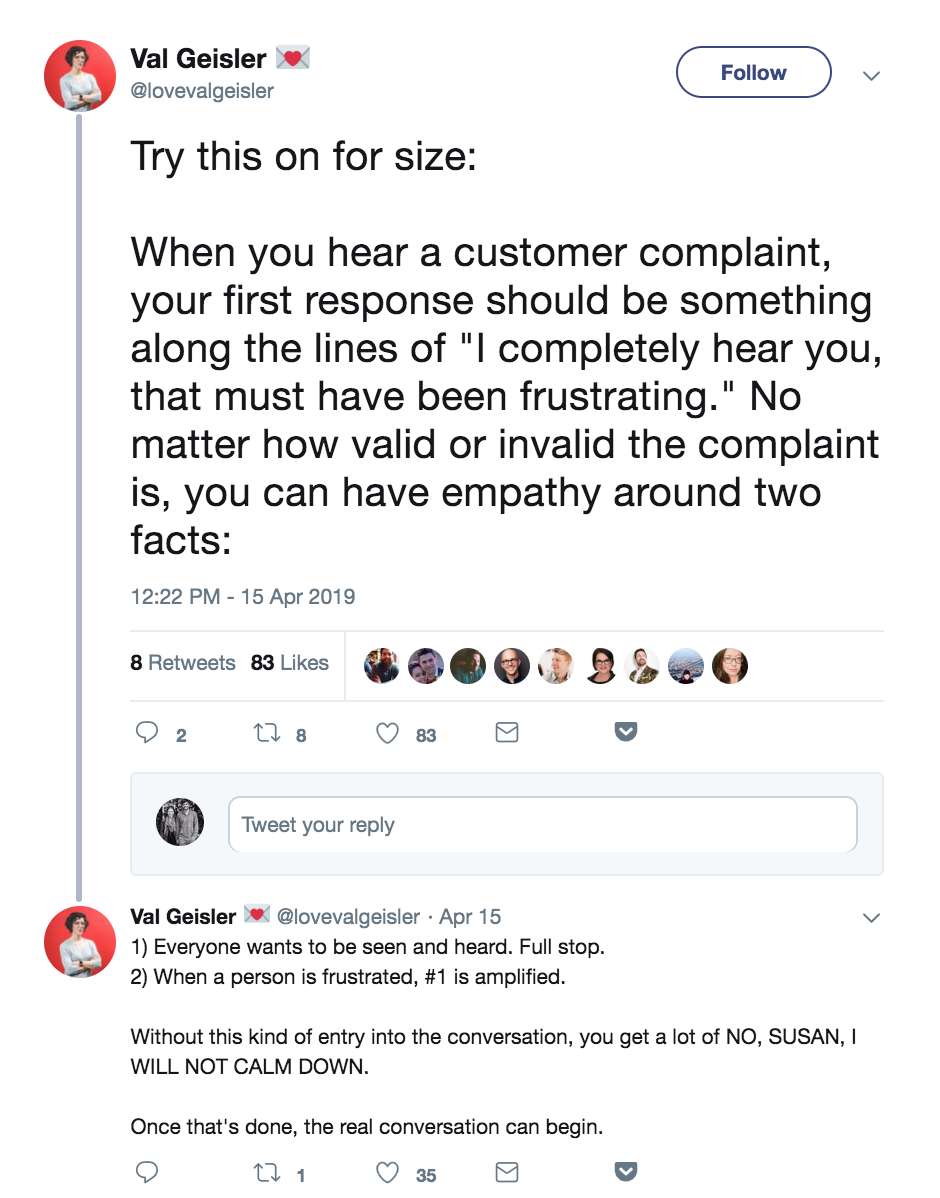Open Val Geisler's profile photo at top
Screen dimensions: 940x1198
coord(80,76)
